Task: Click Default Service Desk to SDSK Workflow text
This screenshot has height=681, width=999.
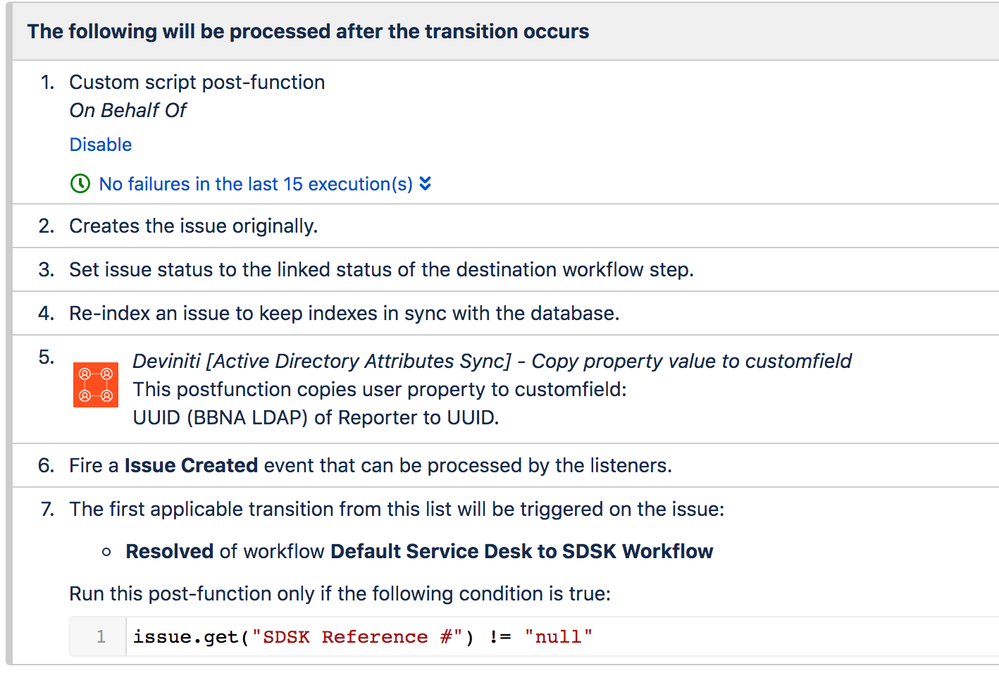Action: pyautogui.click(x=522, y=551)
